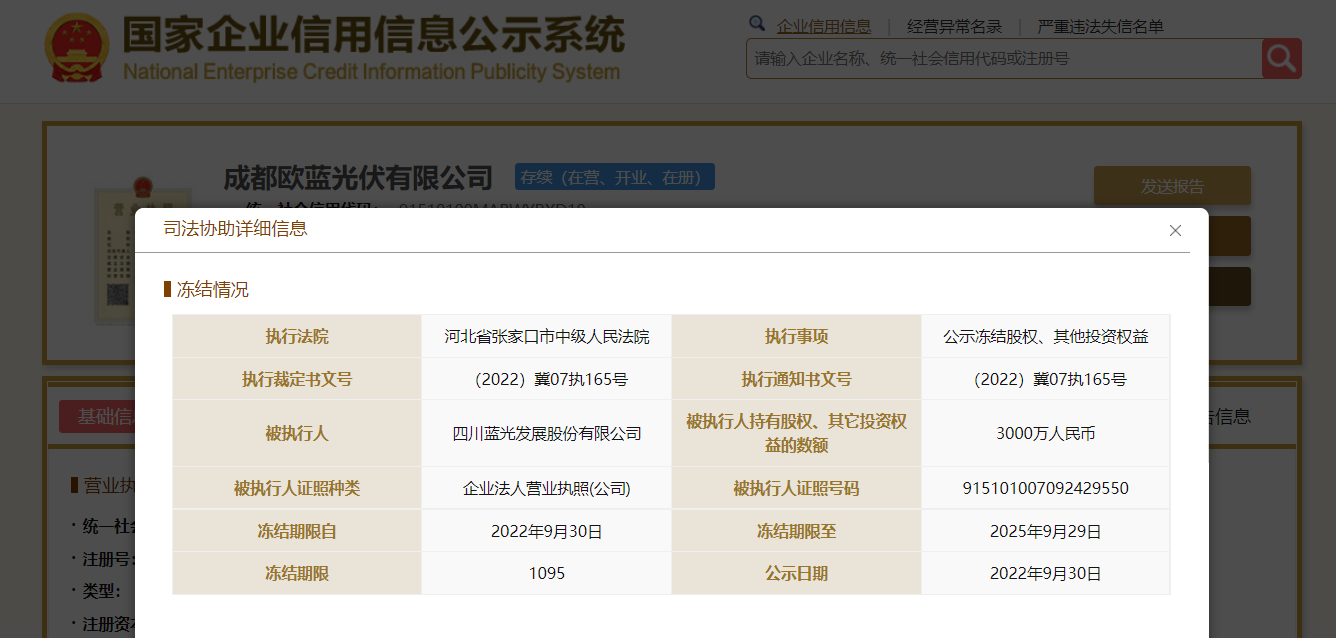Click the national emblem logo
The image size is (1336, 638).
(x=77, y=47)
